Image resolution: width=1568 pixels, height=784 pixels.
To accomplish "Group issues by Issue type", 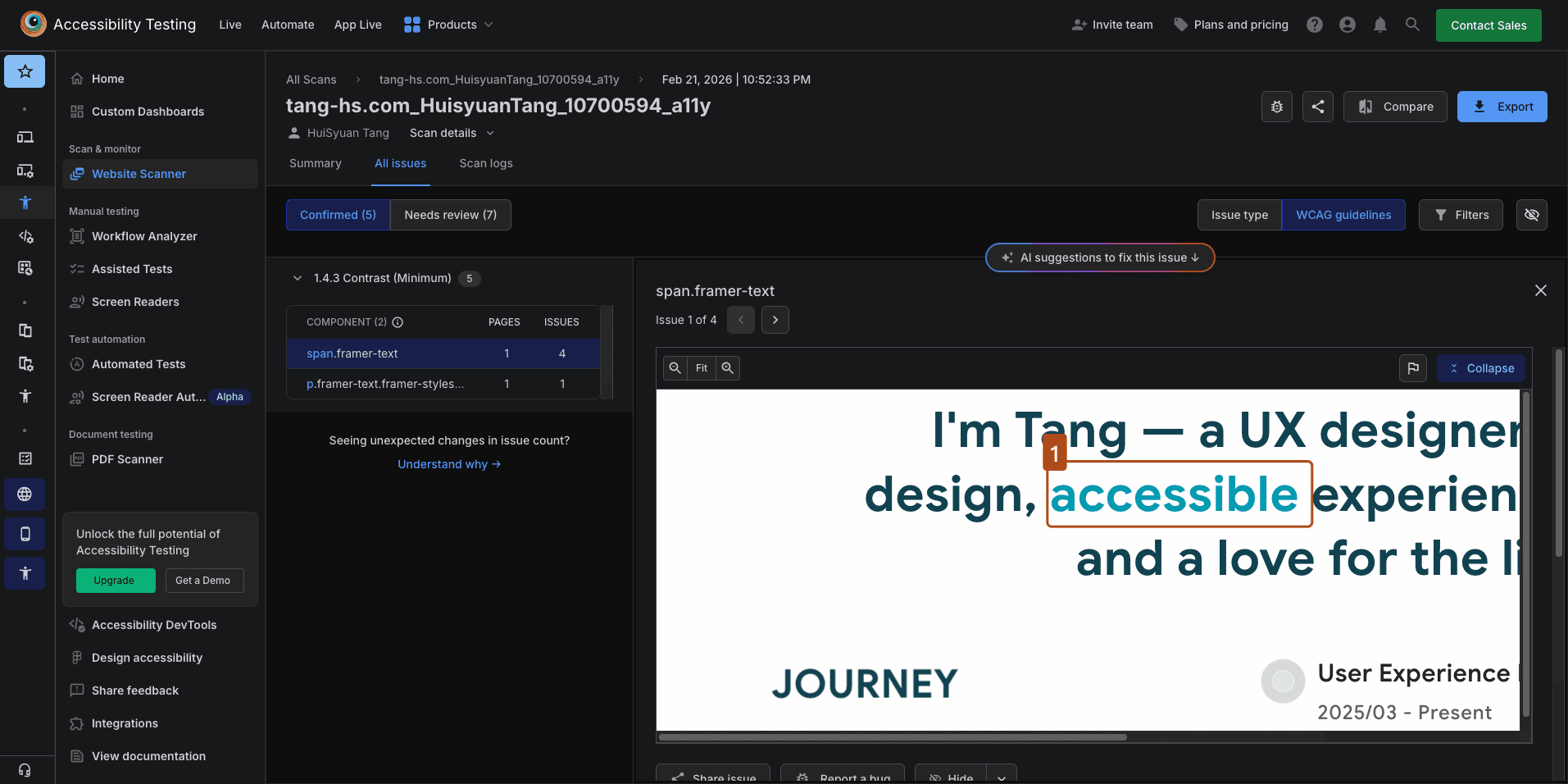I will tap(1239, 215).
